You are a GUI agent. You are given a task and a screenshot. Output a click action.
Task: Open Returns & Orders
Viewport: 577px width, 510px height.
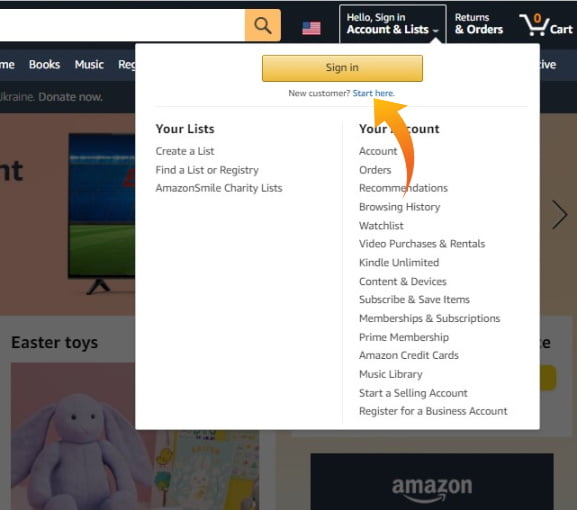[x=479, y=24]
